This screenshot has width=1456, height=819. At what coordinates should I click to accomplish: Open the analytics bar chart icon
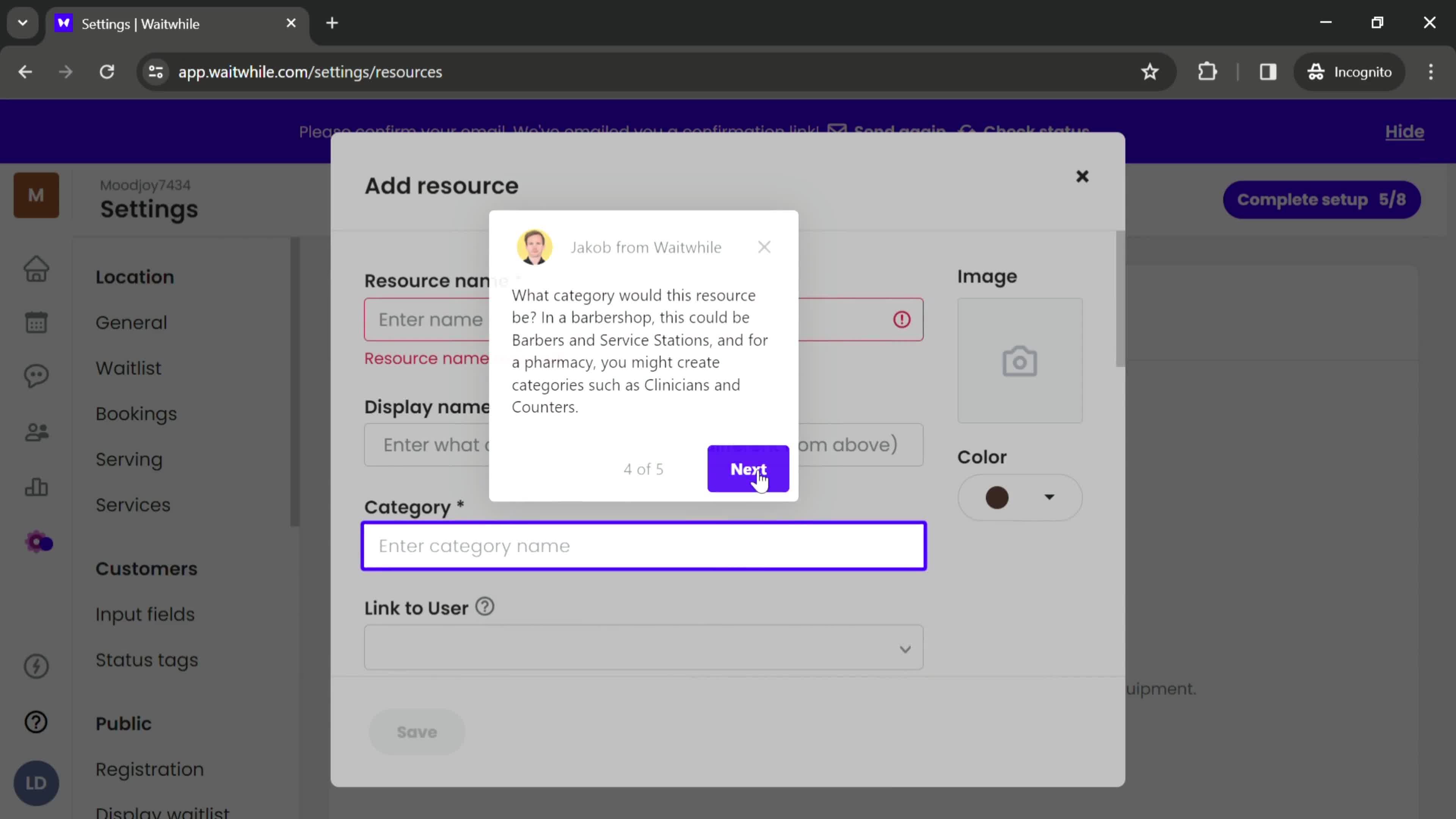pos(36,486)
